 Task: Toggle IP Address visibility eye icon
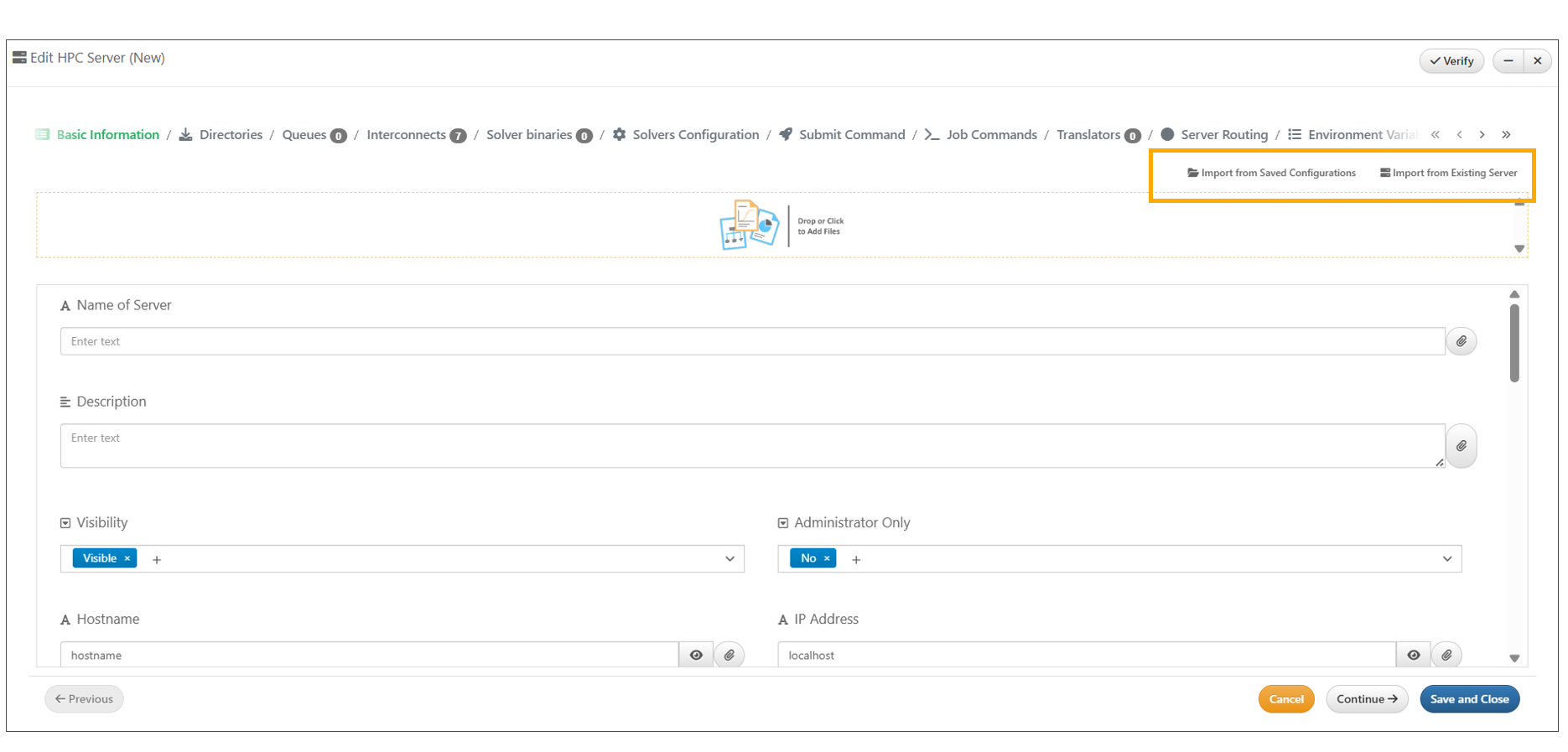(x=1414, y=655)
